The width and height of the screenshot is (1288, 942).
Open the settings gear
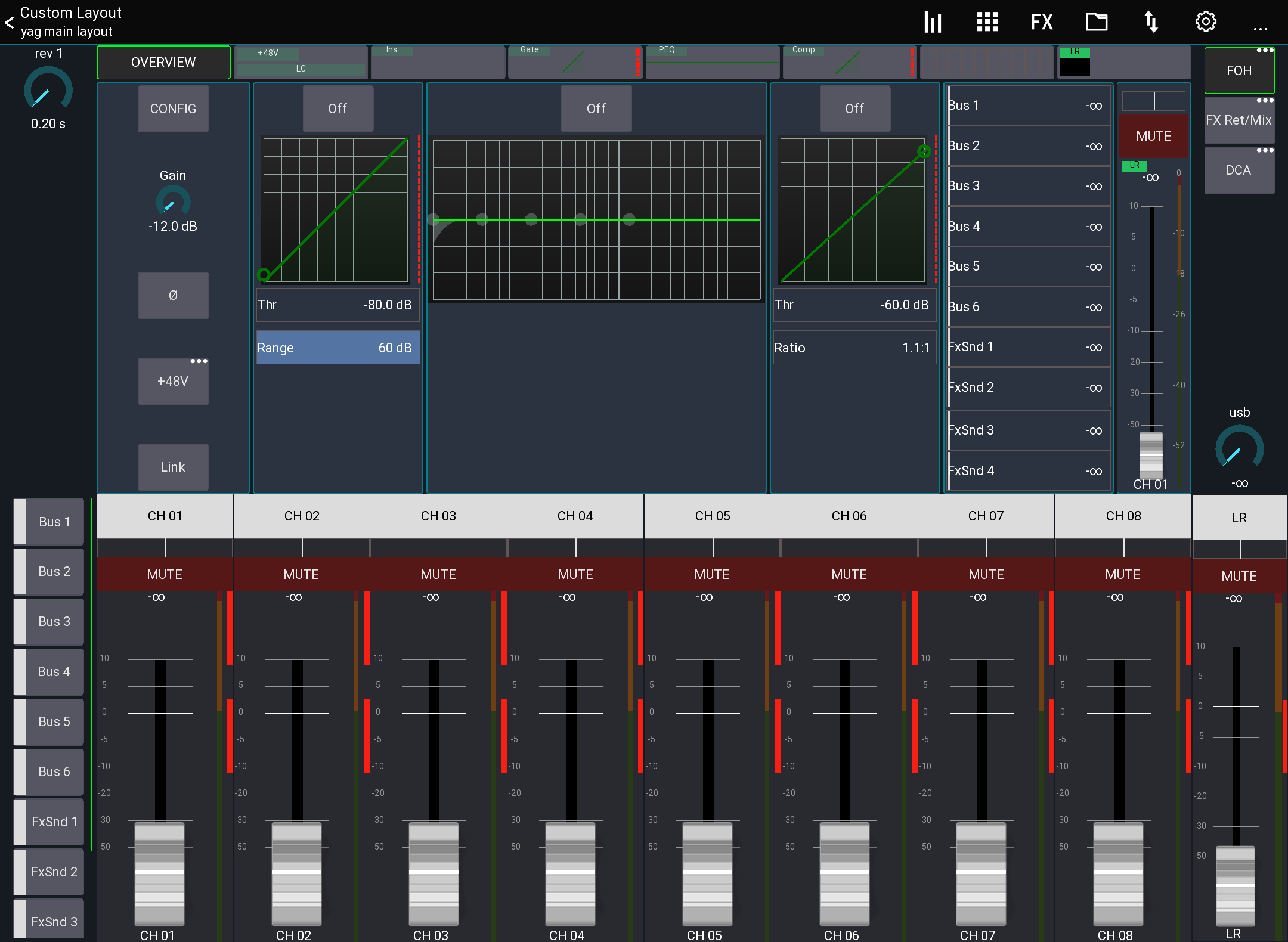tap(1206, 21)
